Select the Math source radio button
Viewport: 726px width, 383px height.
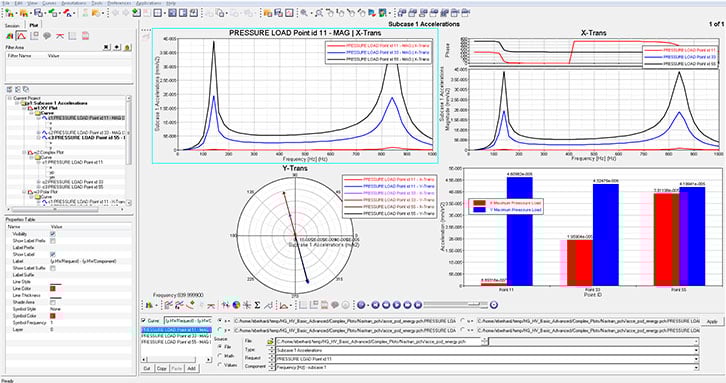[220, 356]
